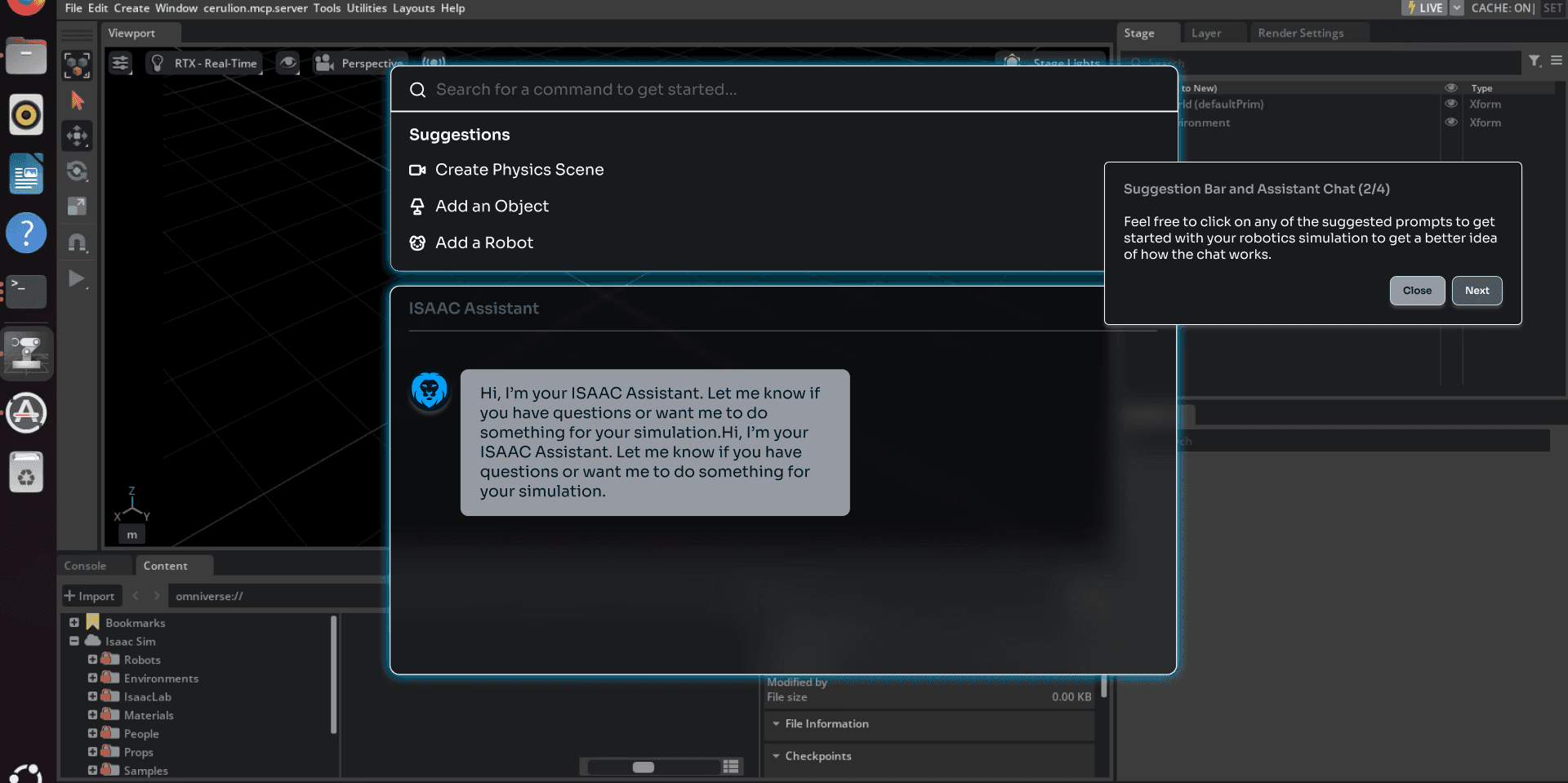Focus the command search field
This screenshot has width=1568, height=783.
click(784, 89)
